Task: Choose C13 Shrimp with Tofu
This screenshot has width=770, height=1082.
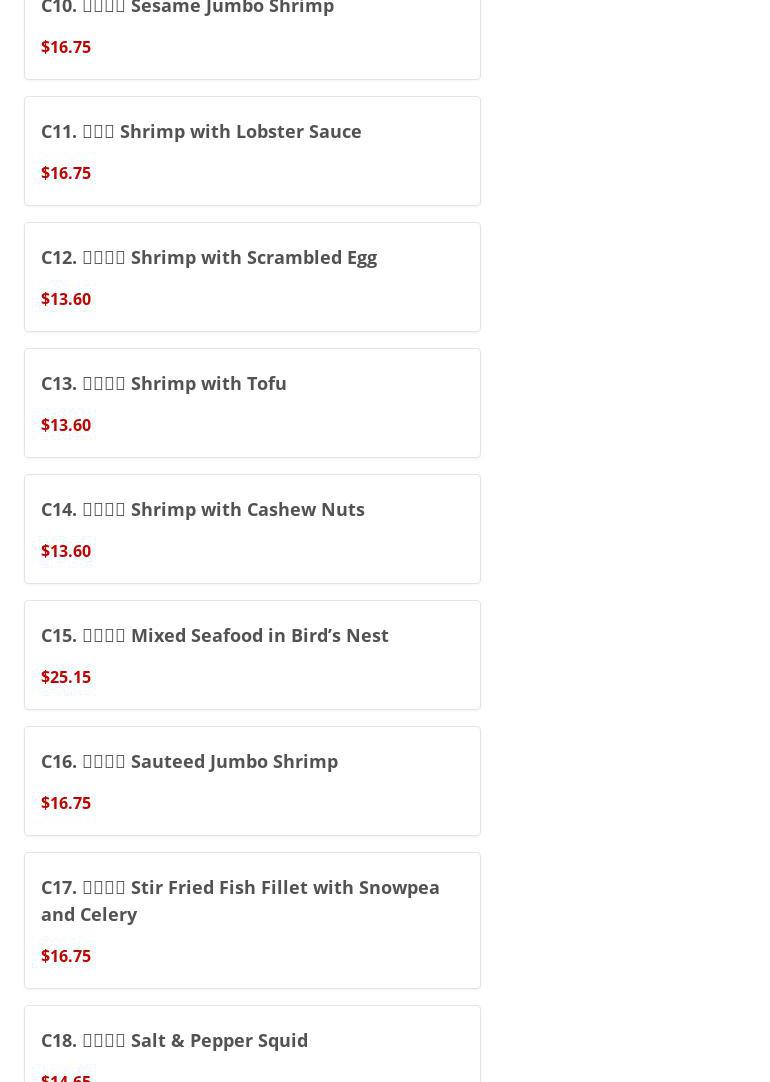Action: pyautogui.click(x=164, y=383)
